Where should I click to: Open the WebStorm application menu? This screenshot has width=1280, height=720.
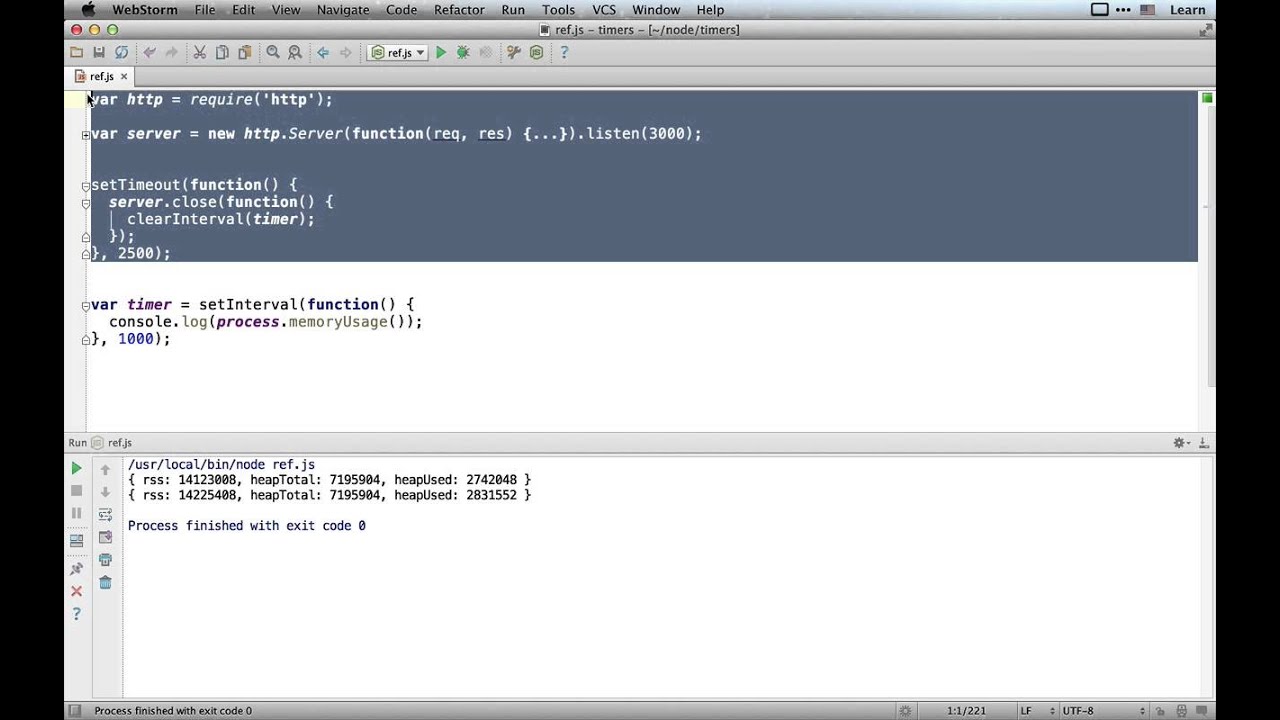(145, 10)
